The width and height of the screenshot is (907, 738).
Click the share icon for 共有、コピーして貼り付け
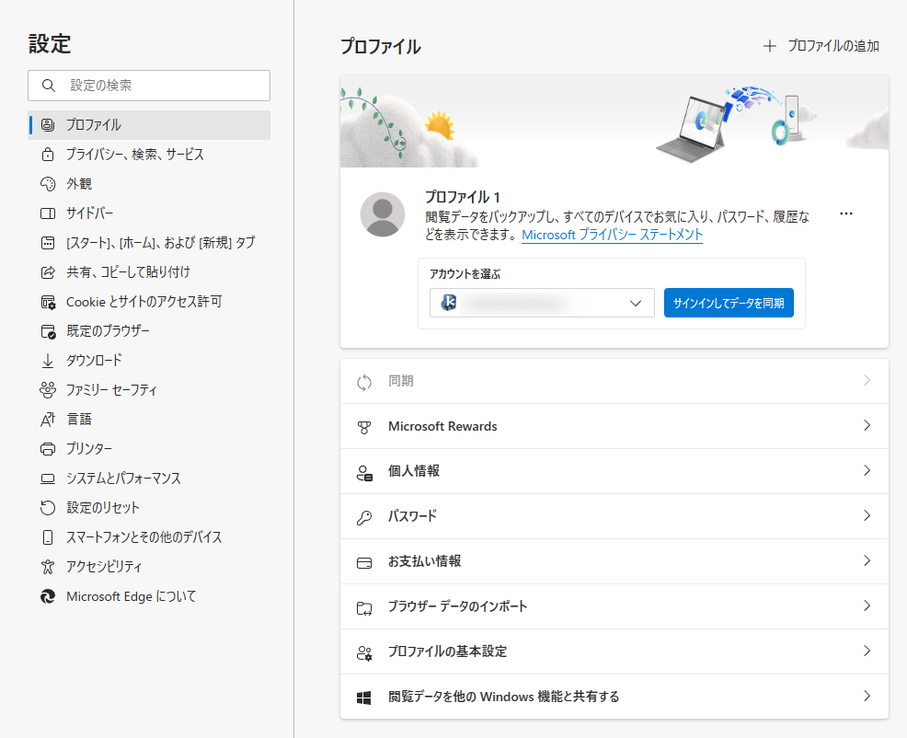point(47,272)
